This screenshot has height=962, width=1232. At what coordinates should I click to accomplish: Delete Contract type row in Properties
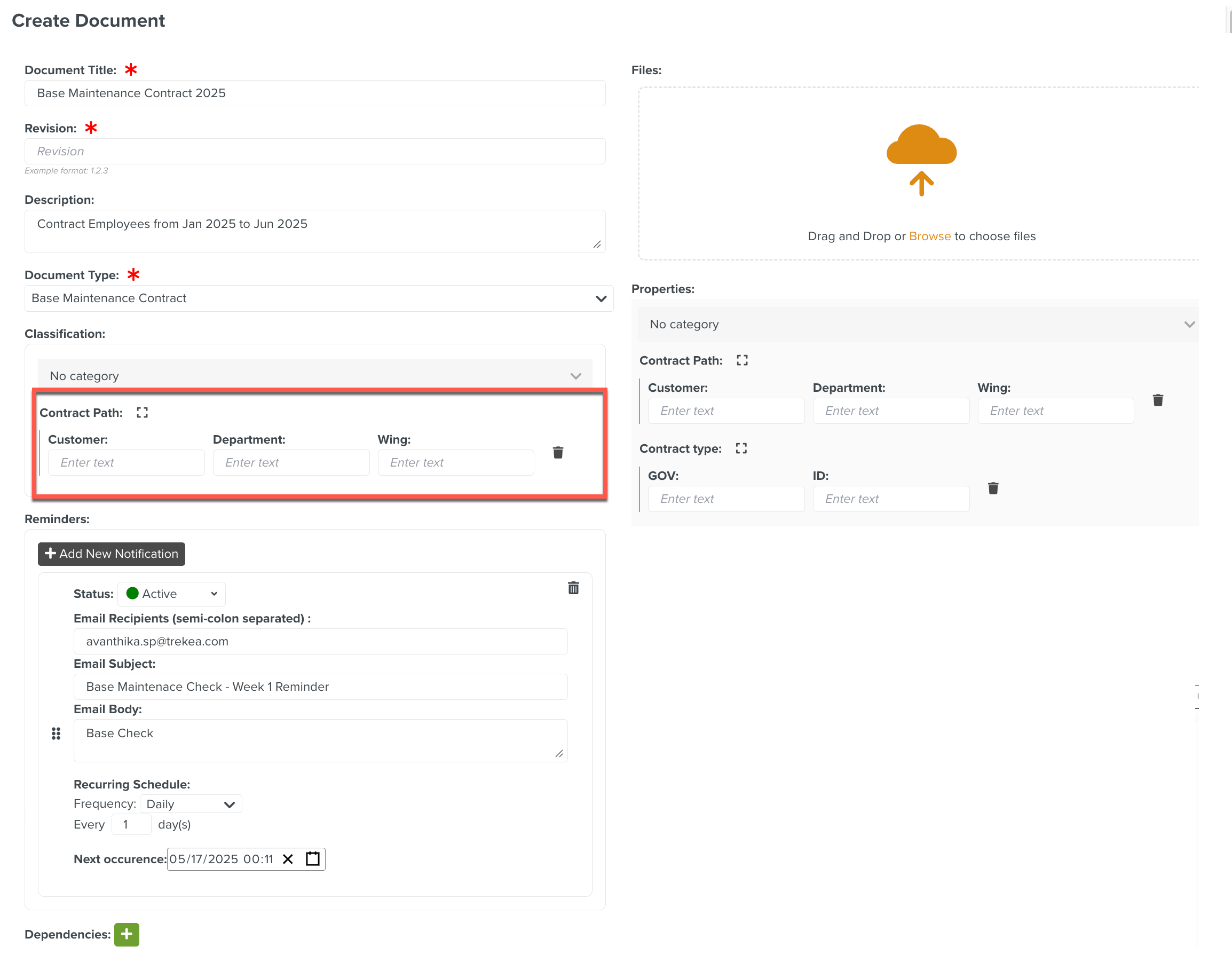[993, 488]
